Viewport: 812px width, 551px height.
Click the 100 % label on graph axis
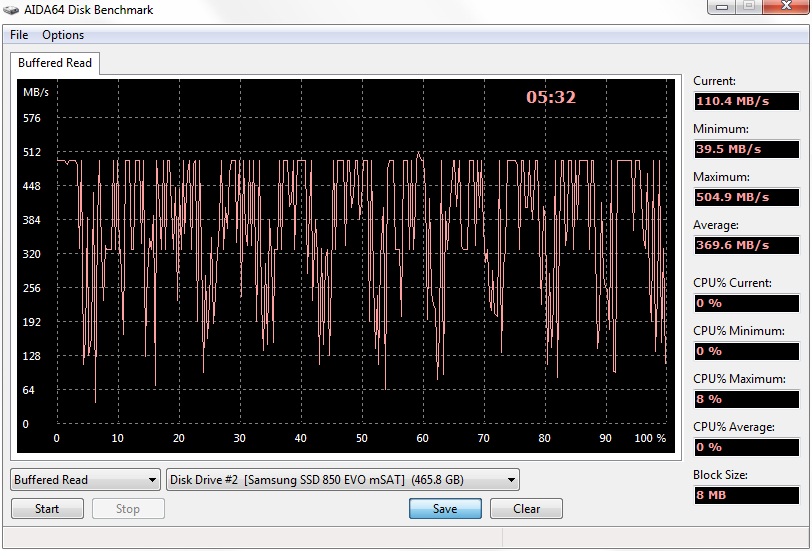pyautogui.click(x=650, y=438)
